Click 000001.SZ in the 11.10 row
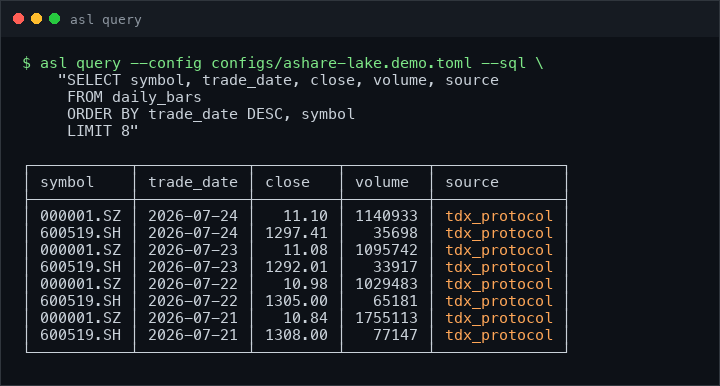Viewport: 720px width, 386px height. (80, 216)
